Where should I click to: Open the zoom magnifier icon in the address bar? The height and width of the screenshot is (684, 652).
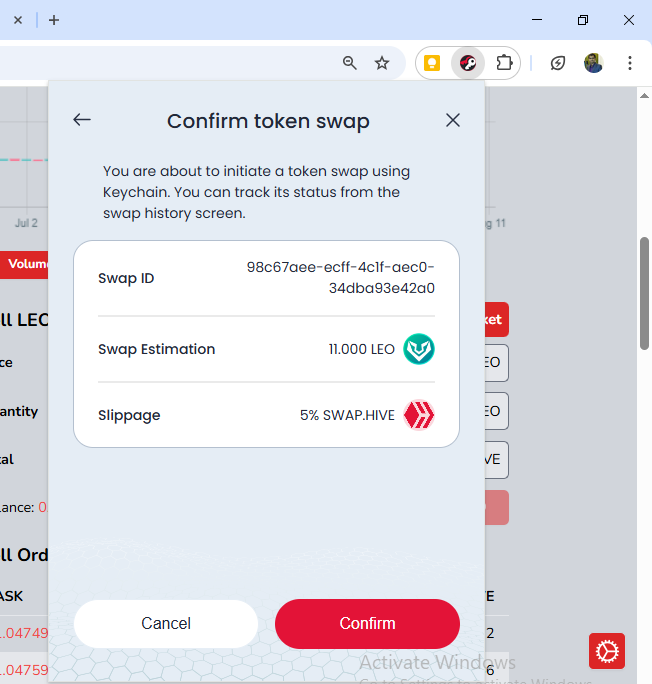pos(349,63)
